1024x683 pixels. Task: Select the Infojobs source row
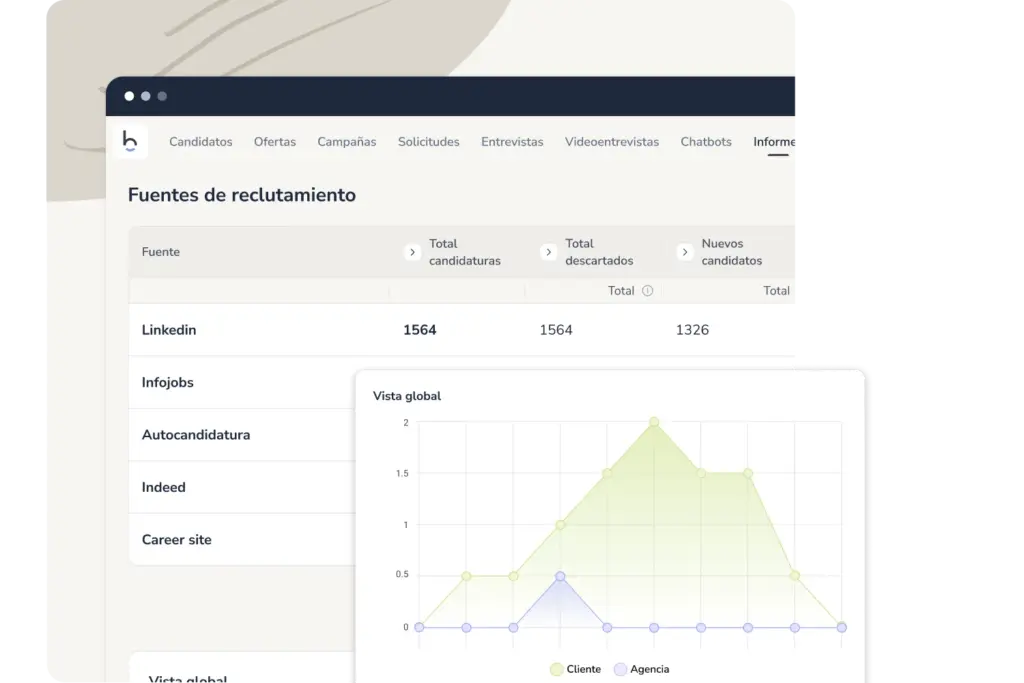[242, 383]
